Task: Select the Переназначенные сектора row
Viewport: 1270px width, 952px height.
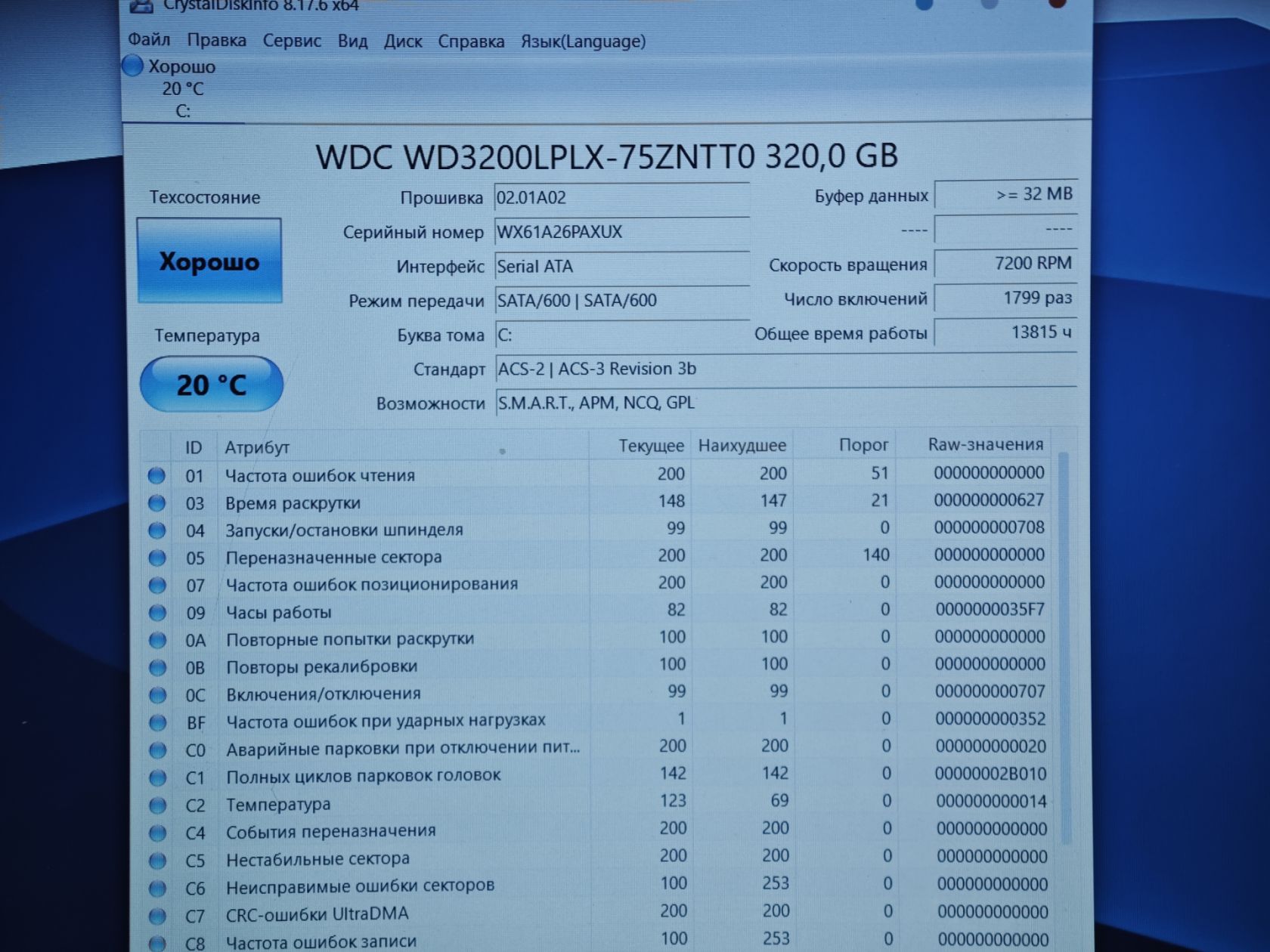Action: pos(597,556)
